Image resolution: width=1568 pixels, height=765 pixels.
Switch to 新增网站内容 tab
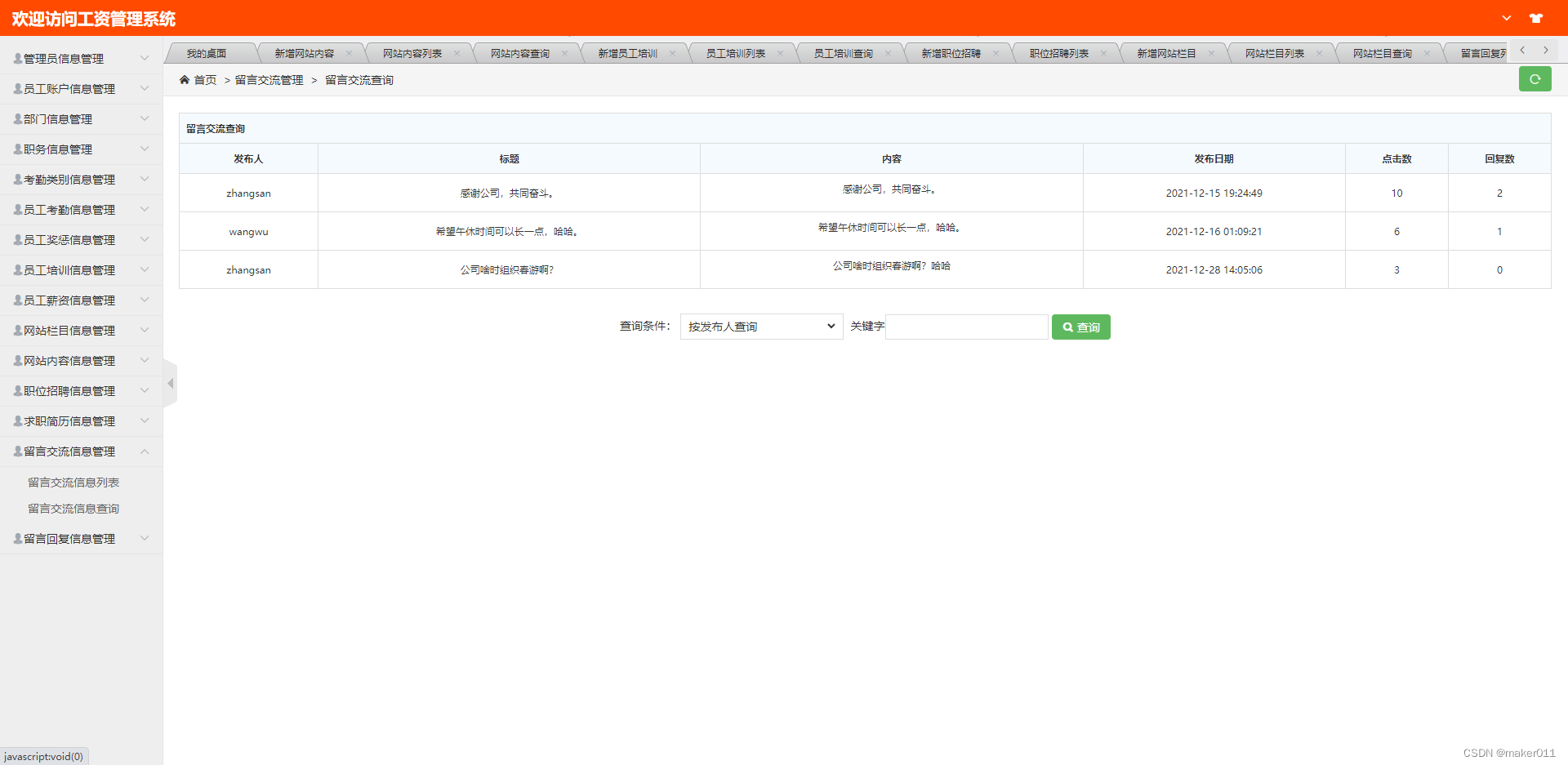304,54
